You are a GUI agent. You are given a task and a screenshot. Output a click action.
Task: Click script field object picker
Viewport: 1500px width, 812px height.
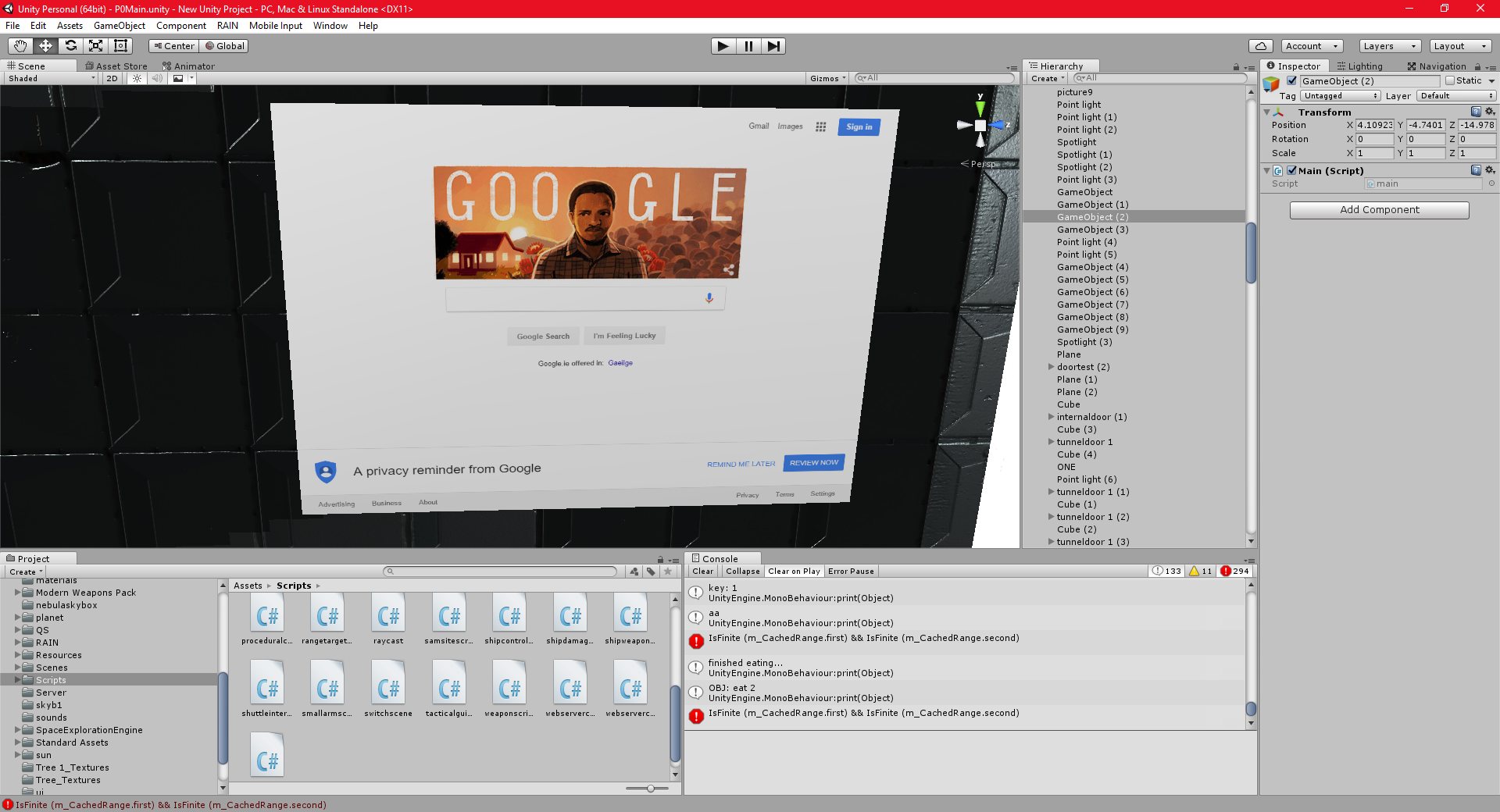(1491, 183)
